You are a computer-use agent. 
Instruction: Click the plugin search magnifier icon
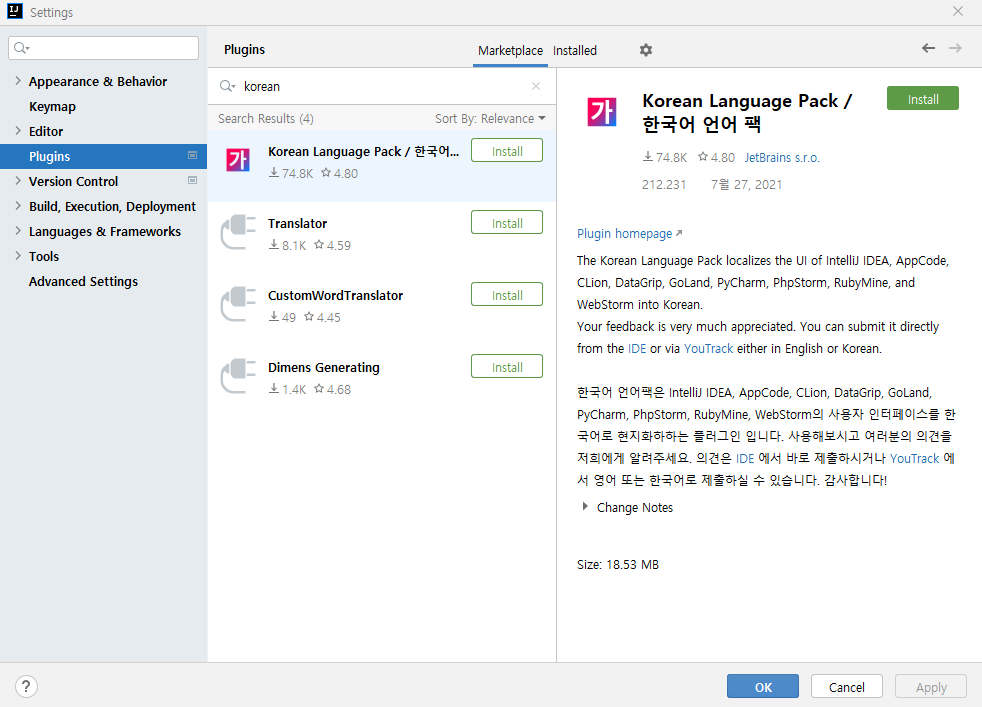[x=227, y=86]
